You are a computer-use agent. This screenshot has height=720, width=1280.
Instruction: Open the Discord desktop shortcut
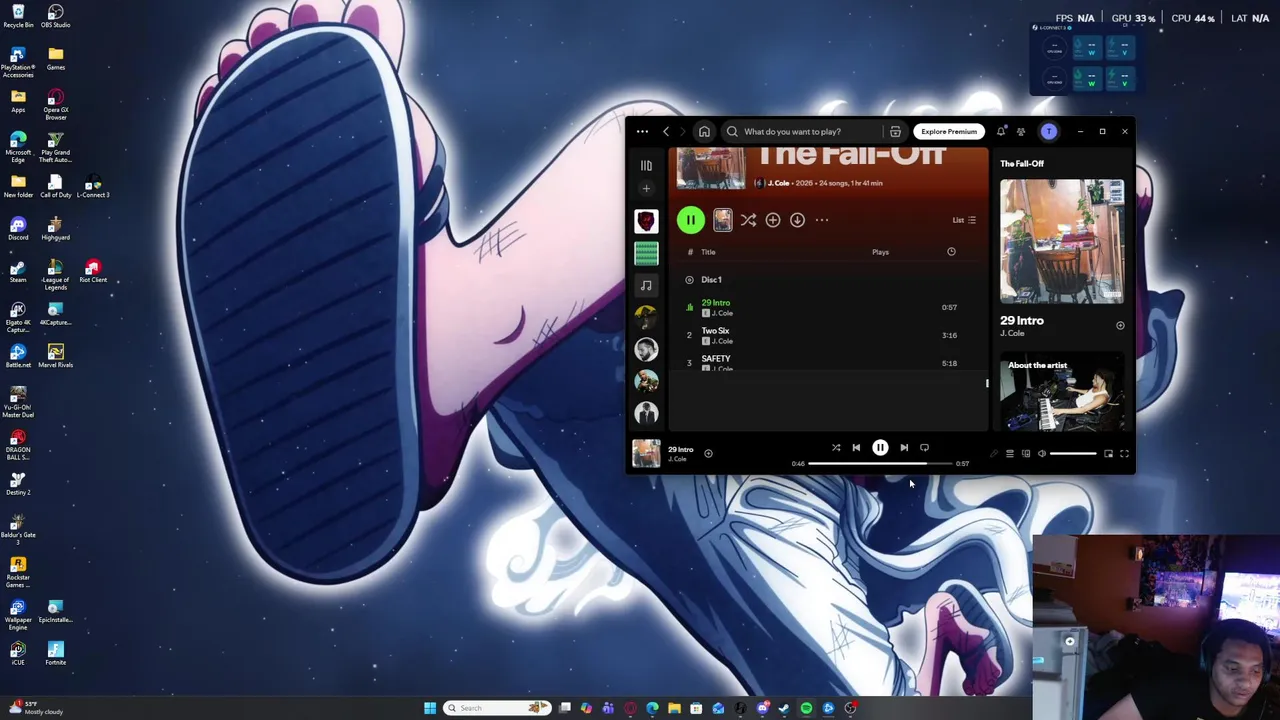18,227
